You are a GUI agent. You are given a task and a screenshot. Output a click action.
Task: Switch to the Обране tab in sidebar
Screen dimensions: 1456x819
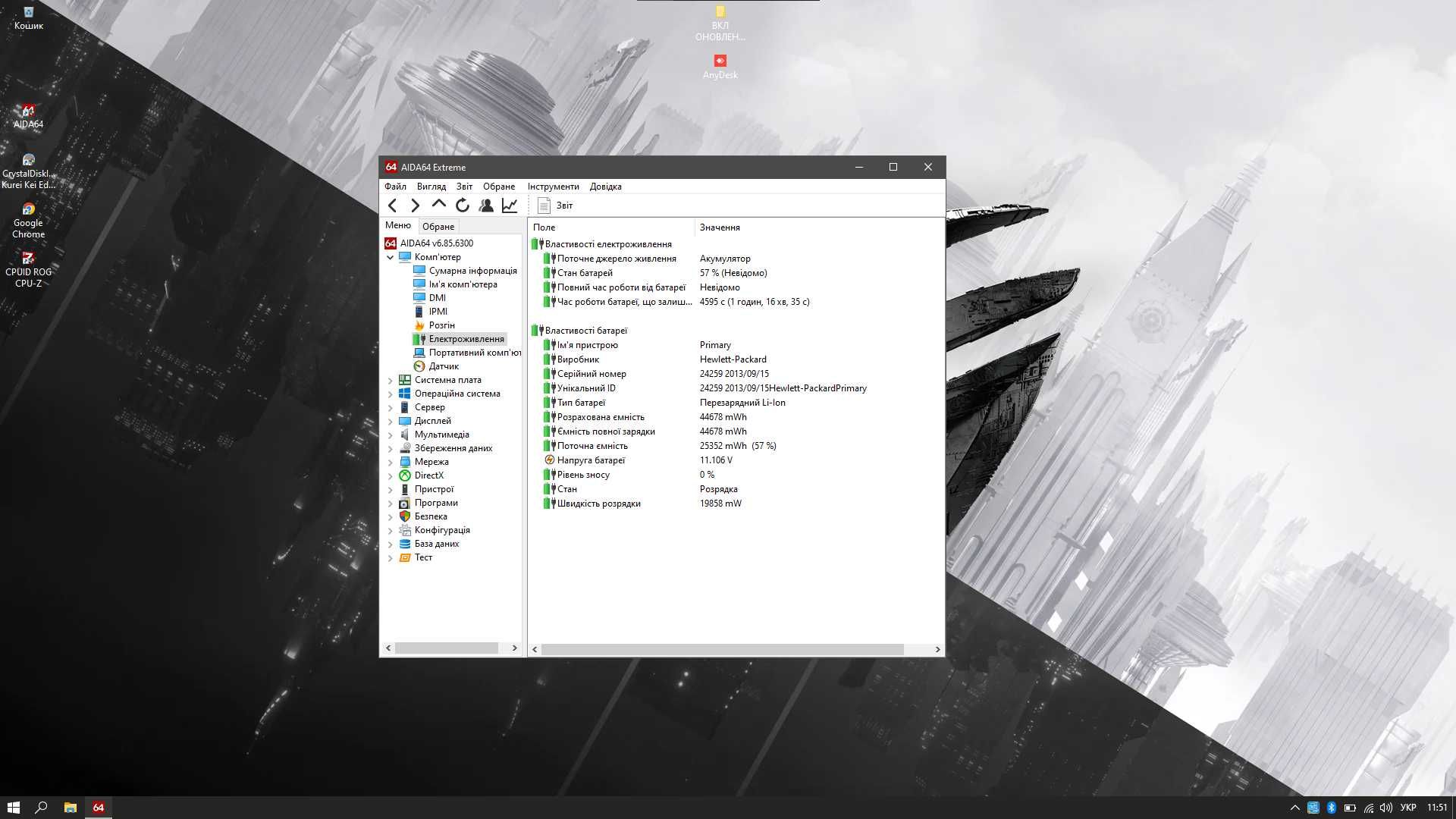[438, 227]
